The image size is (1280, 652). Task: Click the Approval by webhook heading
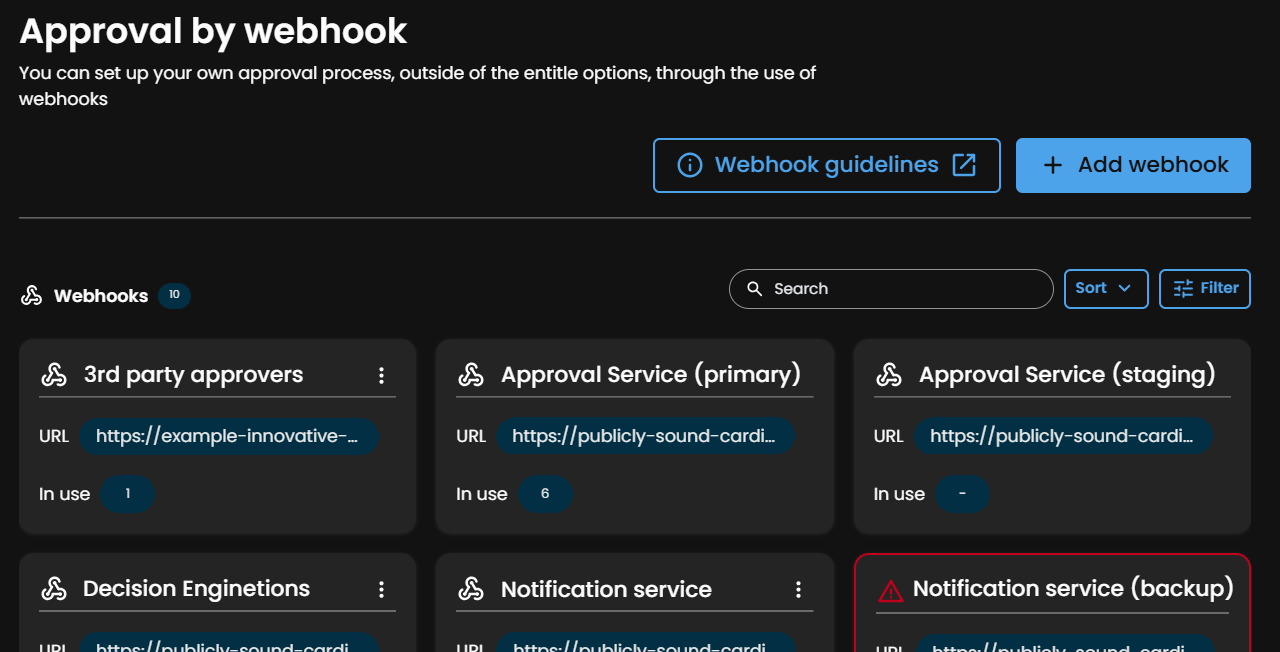click(213, 31)
